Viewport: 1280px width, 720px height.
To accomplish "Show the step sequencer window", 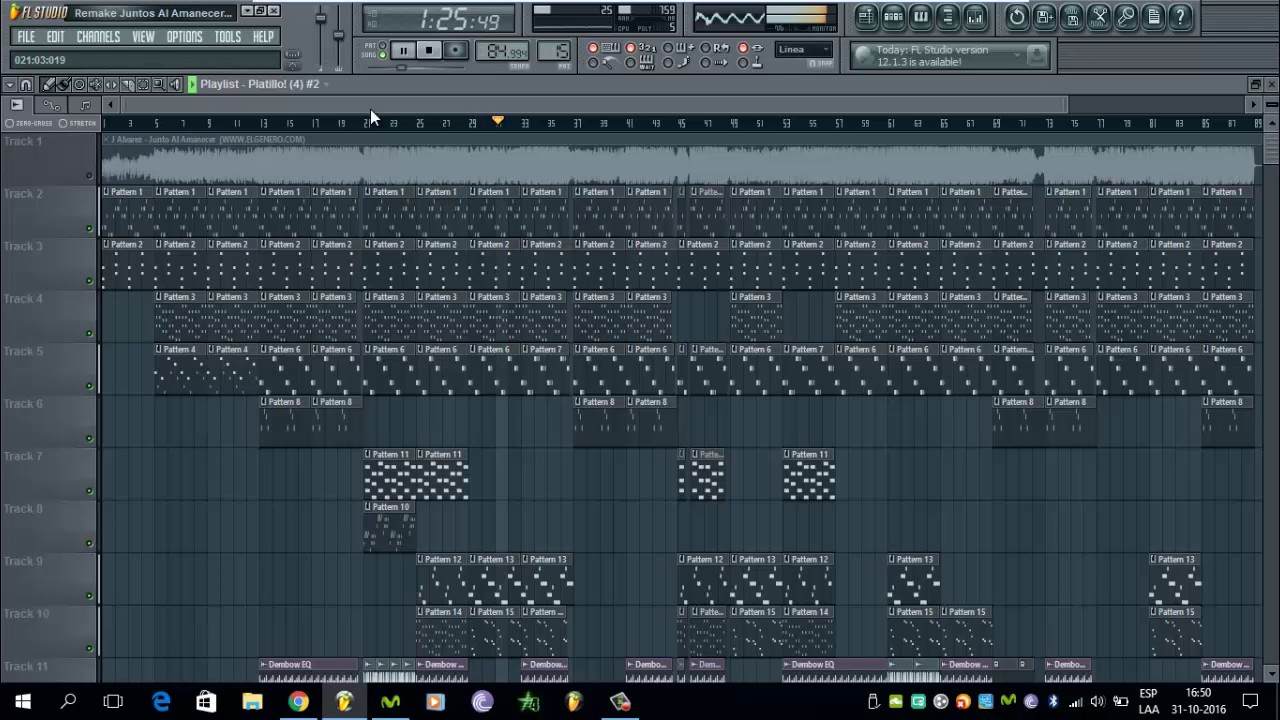I will [893, 17].
